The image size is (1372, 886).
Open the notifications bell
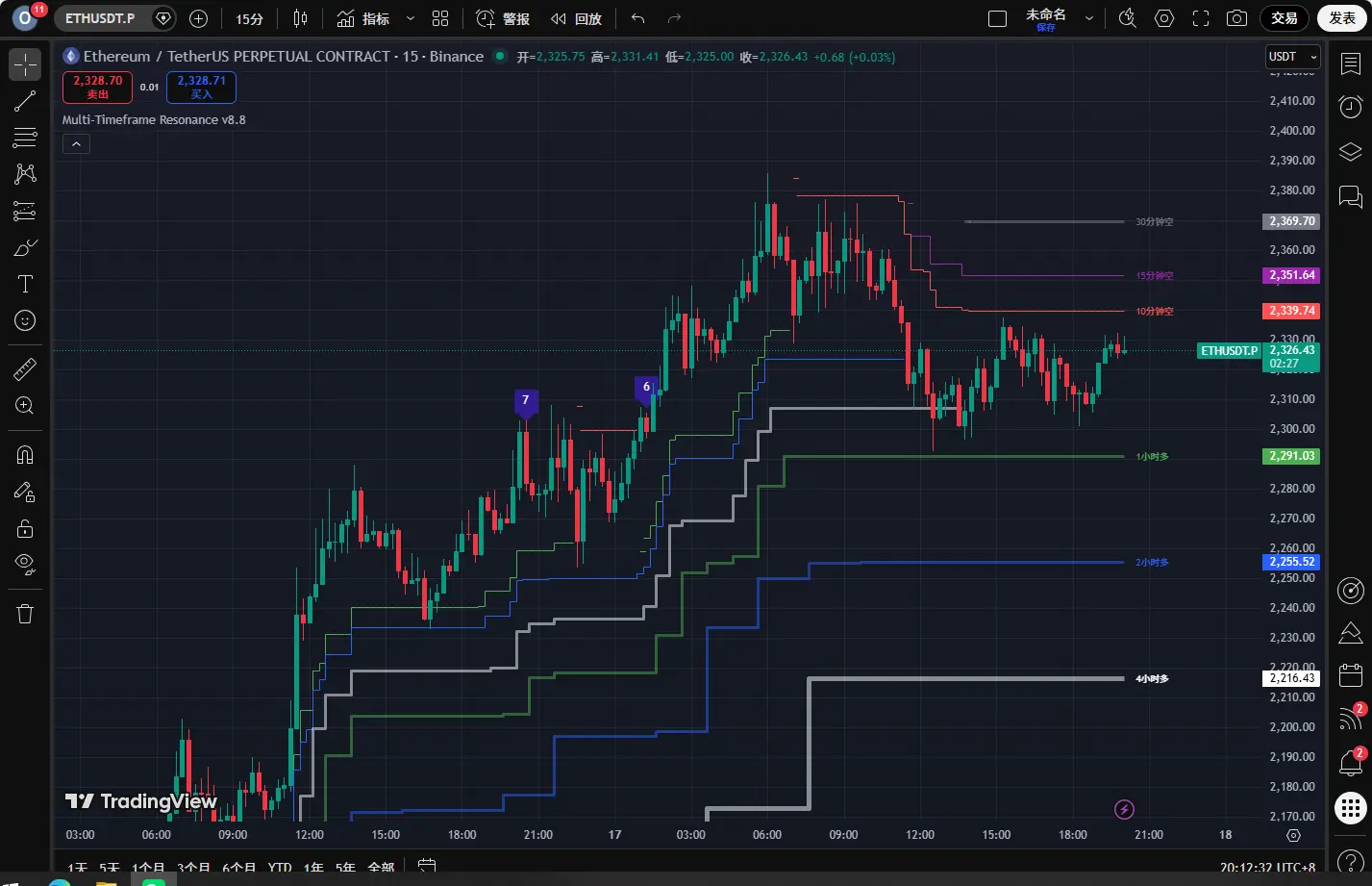tap(1351, 763)
